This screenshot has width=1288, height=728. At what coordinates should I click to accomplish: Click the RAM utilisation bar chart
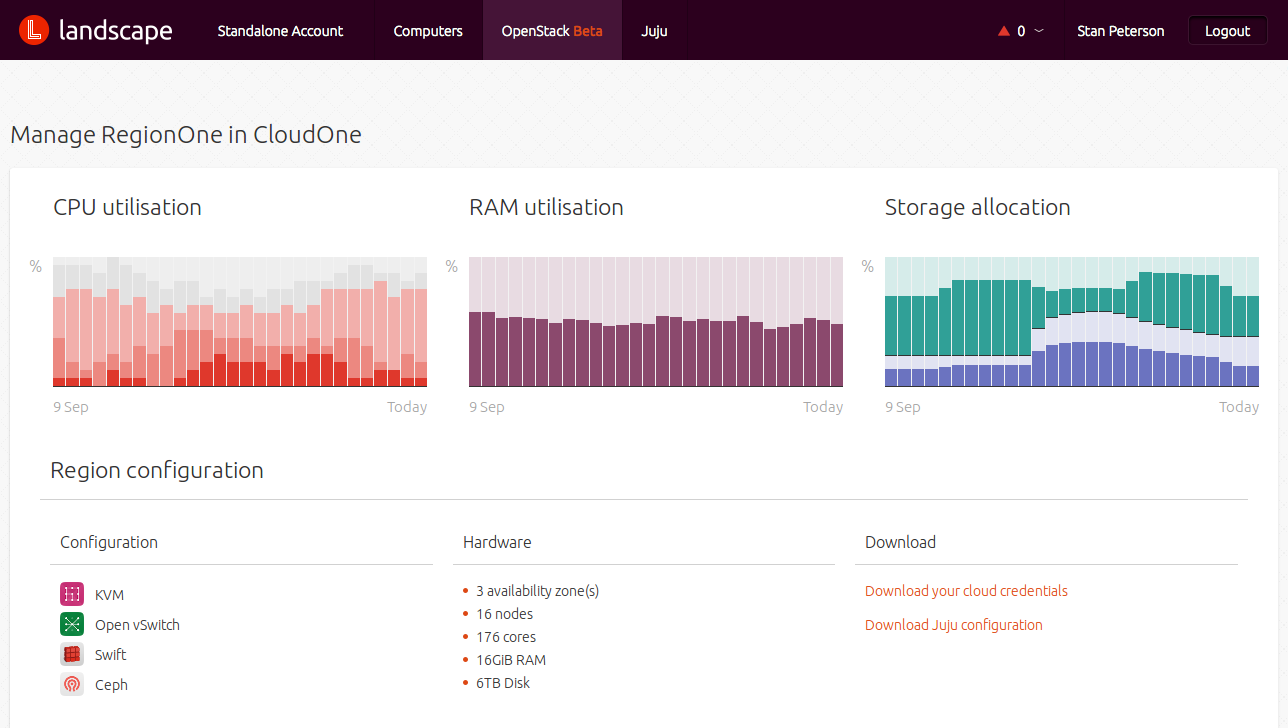click(x=656, y=322)
